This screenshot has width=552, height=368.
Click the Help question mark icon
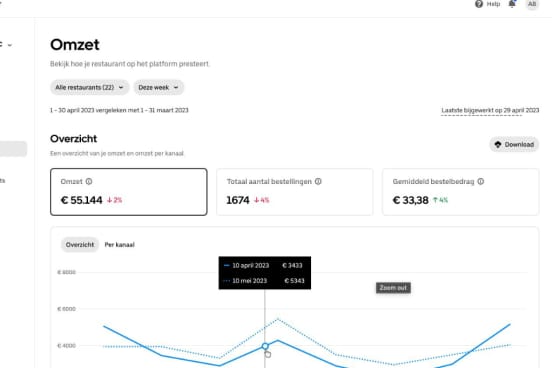tap(479, 4)
